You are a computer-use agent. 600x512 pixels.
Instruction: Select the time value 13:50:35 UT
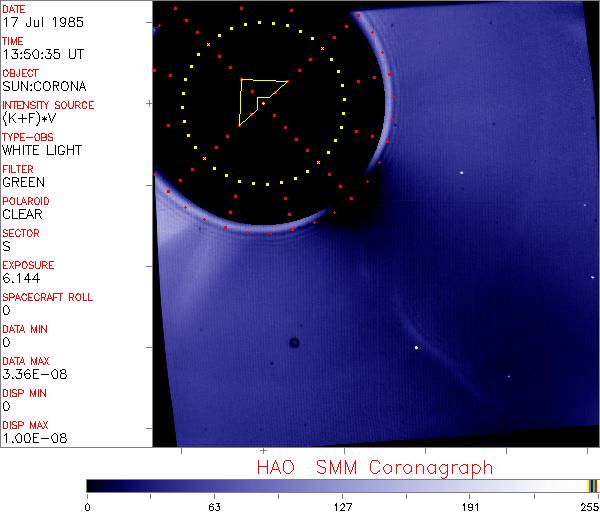click(41, 54)
